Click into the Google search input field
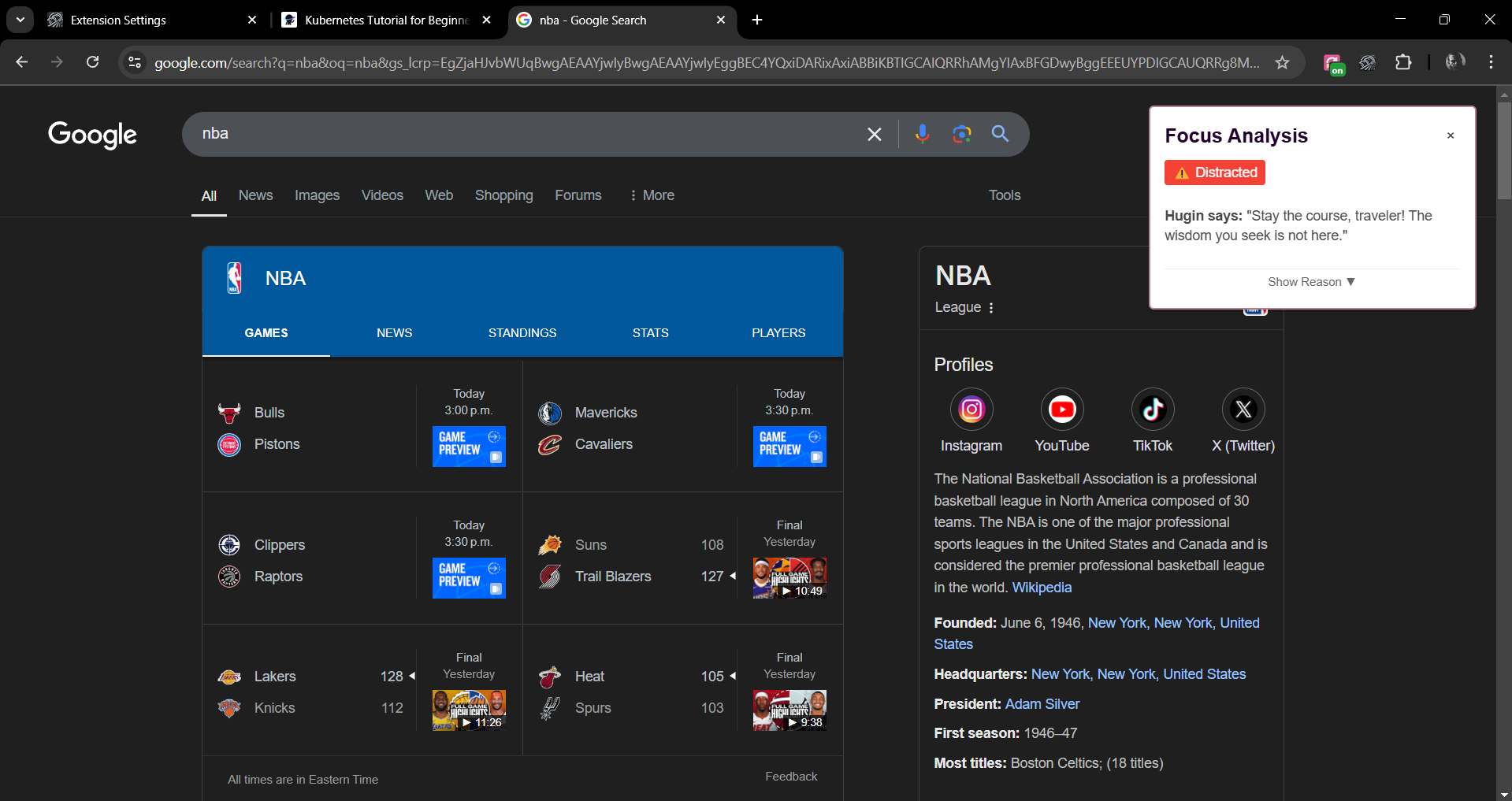Screen dimensions: 1512x801 528,134
